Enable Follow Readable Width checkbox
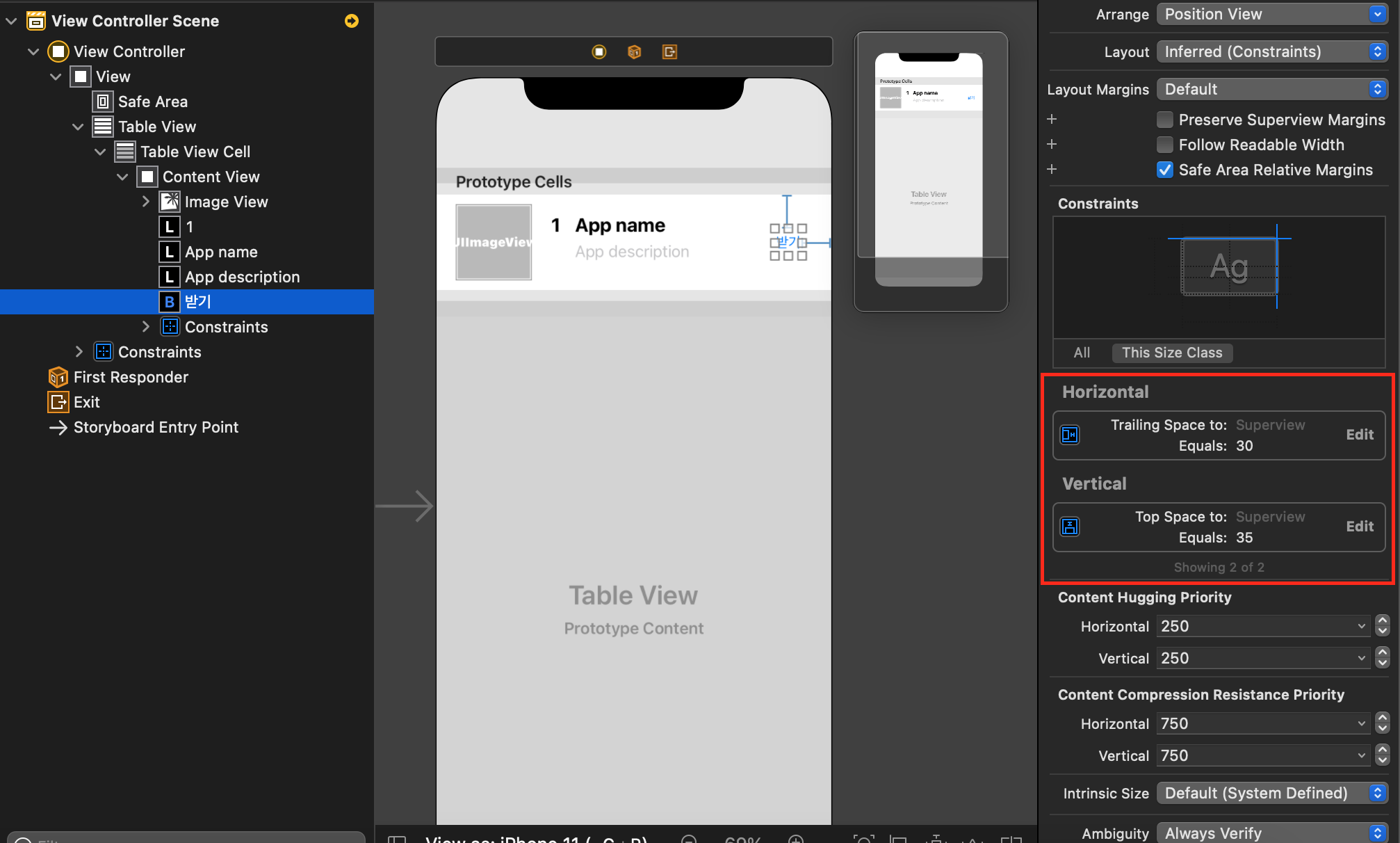The width and height of the screenshot is (1400, 843). point(1165,145)
